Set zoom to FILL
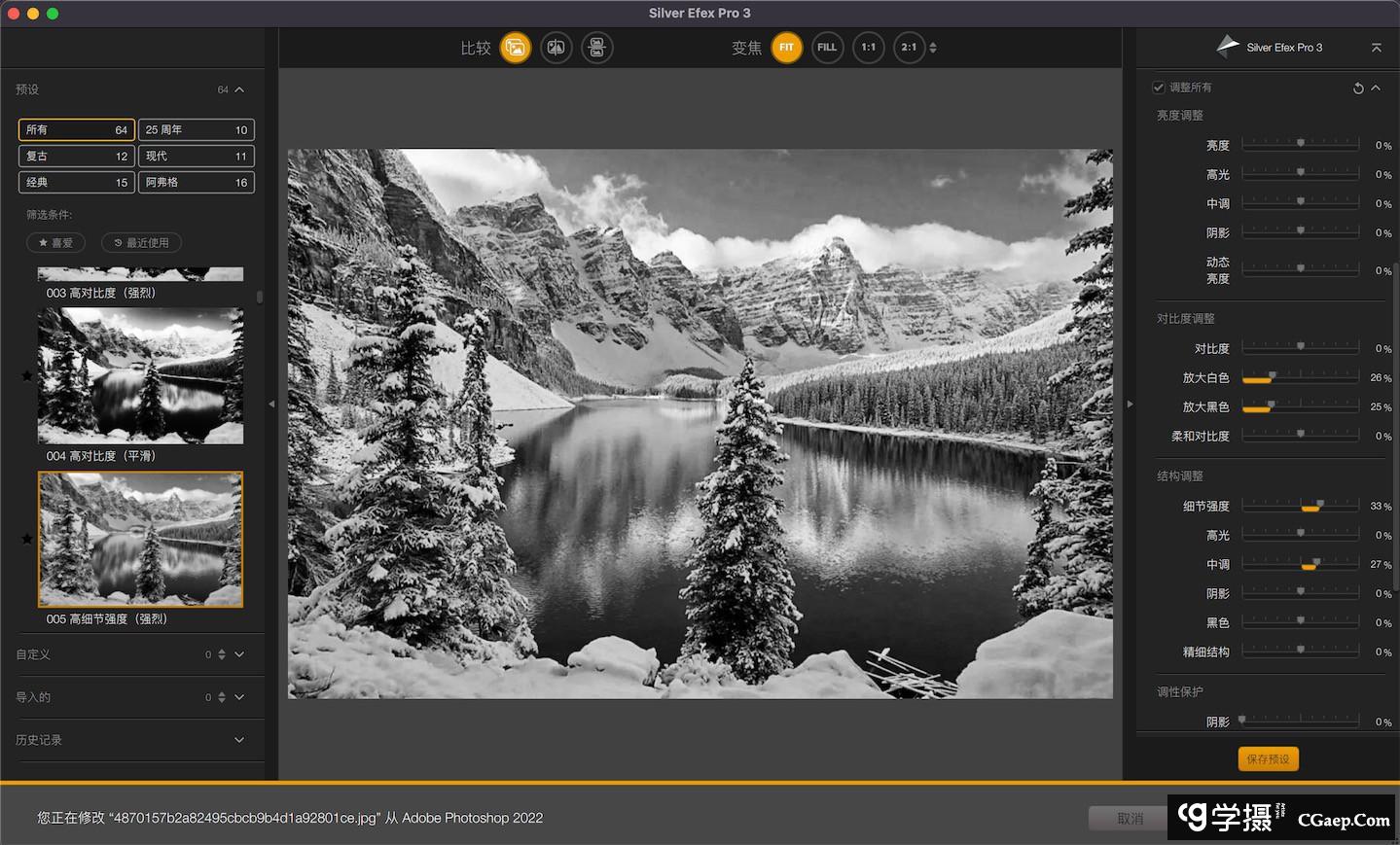Screen dimensions: 1400x845 [x=827, y=48]
